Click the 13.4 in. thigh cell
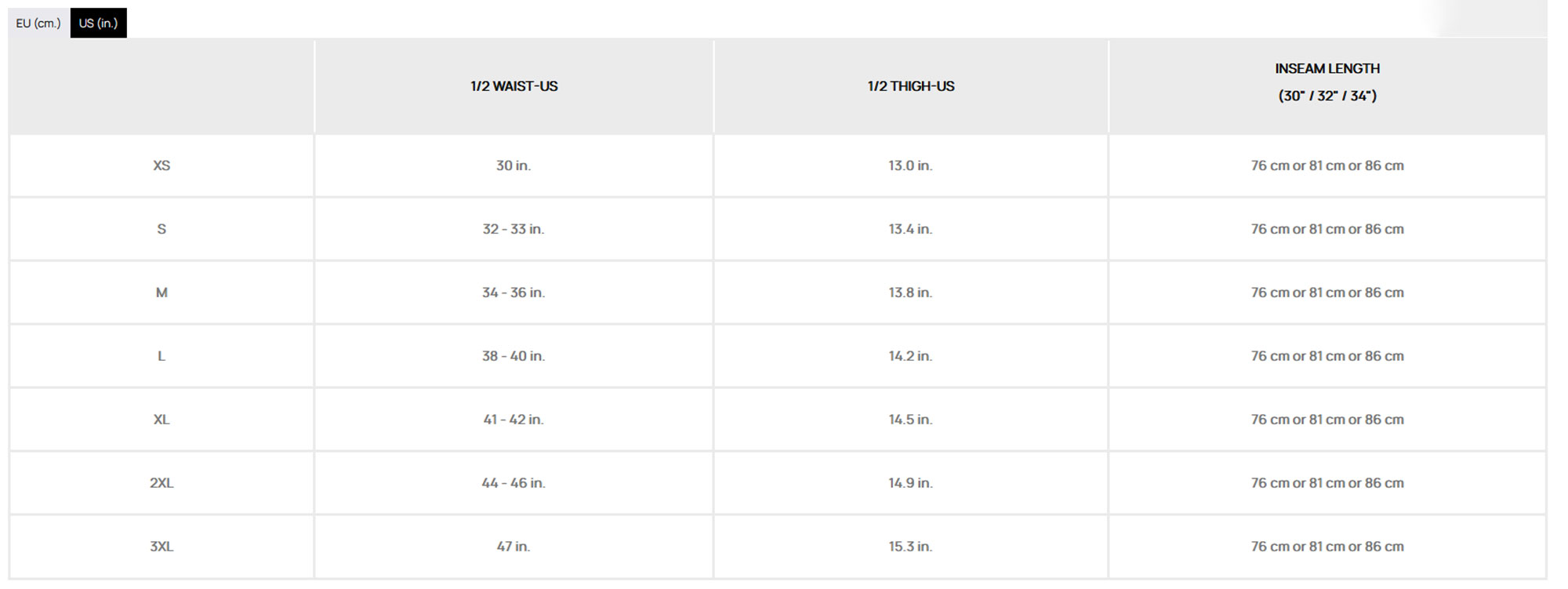The image size is (1568, 589). [910, 229]
